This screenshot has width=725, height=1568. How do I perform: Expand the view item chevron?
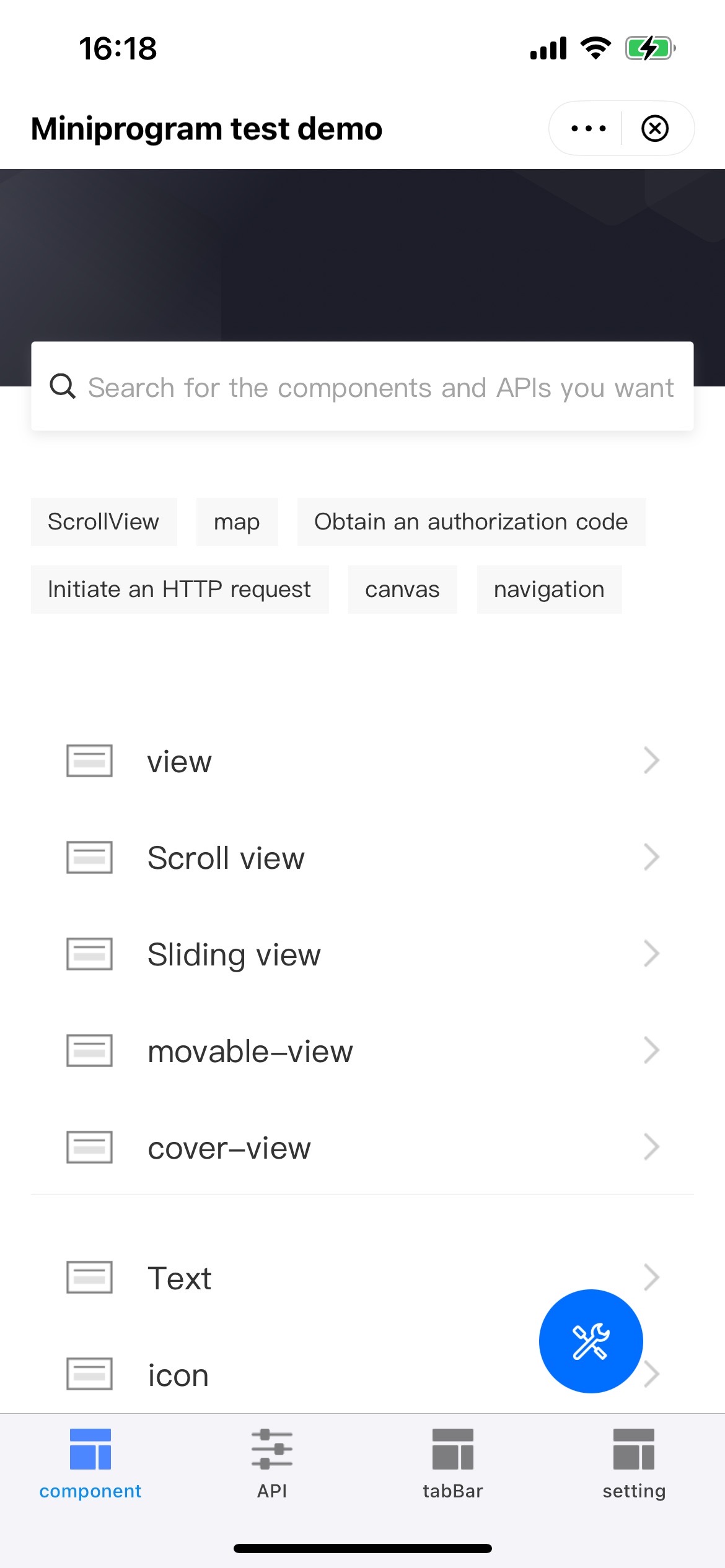pyautogui.click(x=651, y=760)
